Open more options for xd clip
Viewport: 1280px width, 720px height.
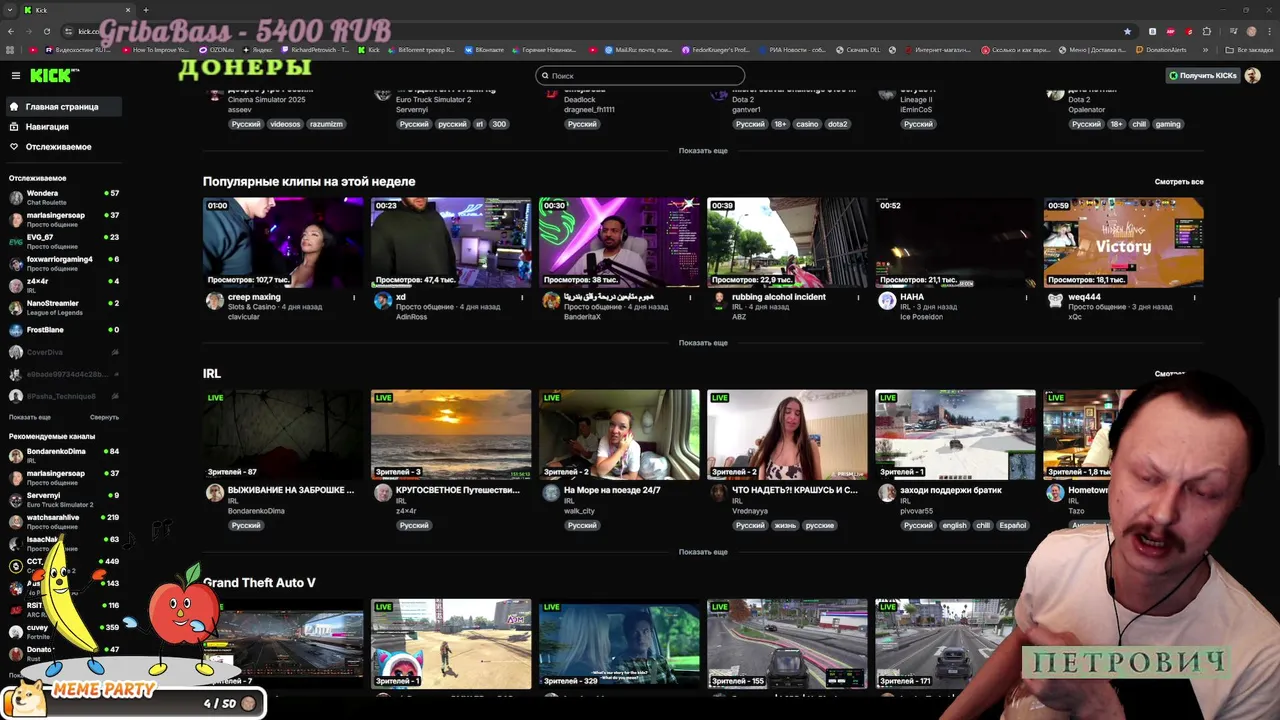point(522,297)
